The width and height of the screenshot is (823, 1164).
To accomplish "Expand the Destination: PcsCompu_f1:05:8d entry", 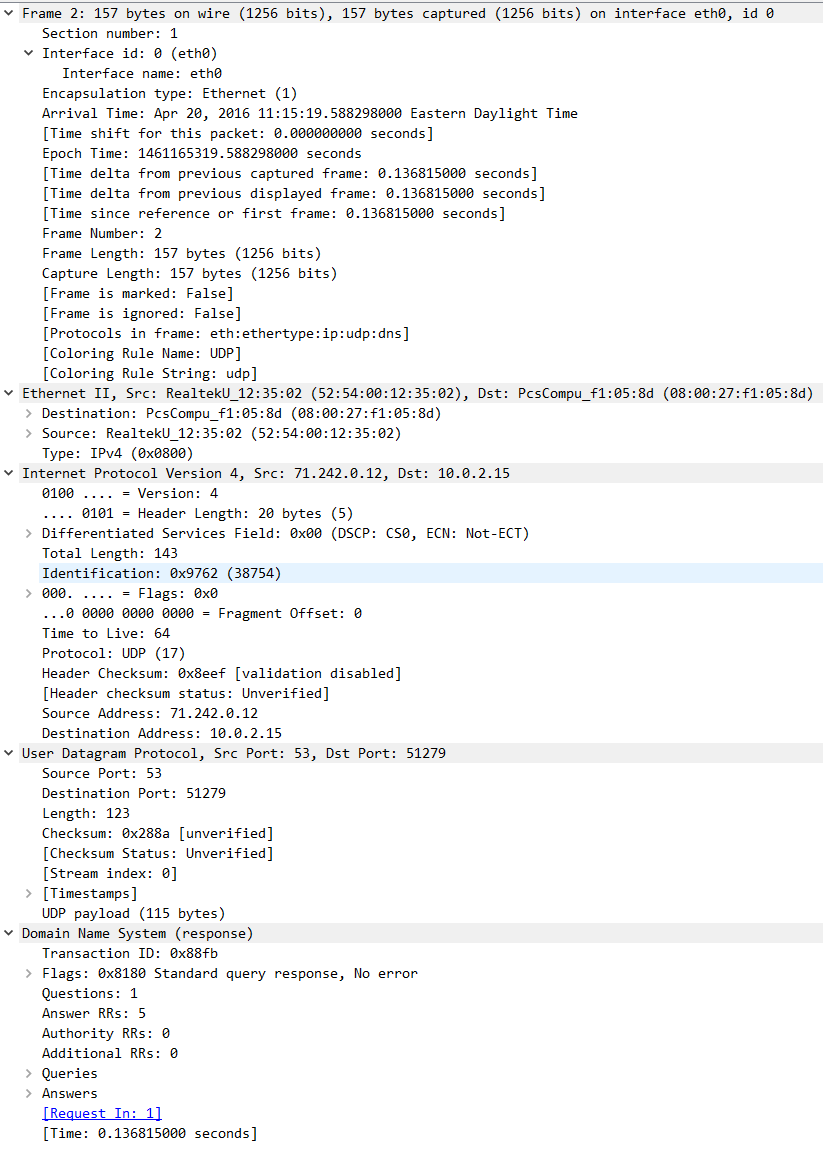I will [28, 413].
